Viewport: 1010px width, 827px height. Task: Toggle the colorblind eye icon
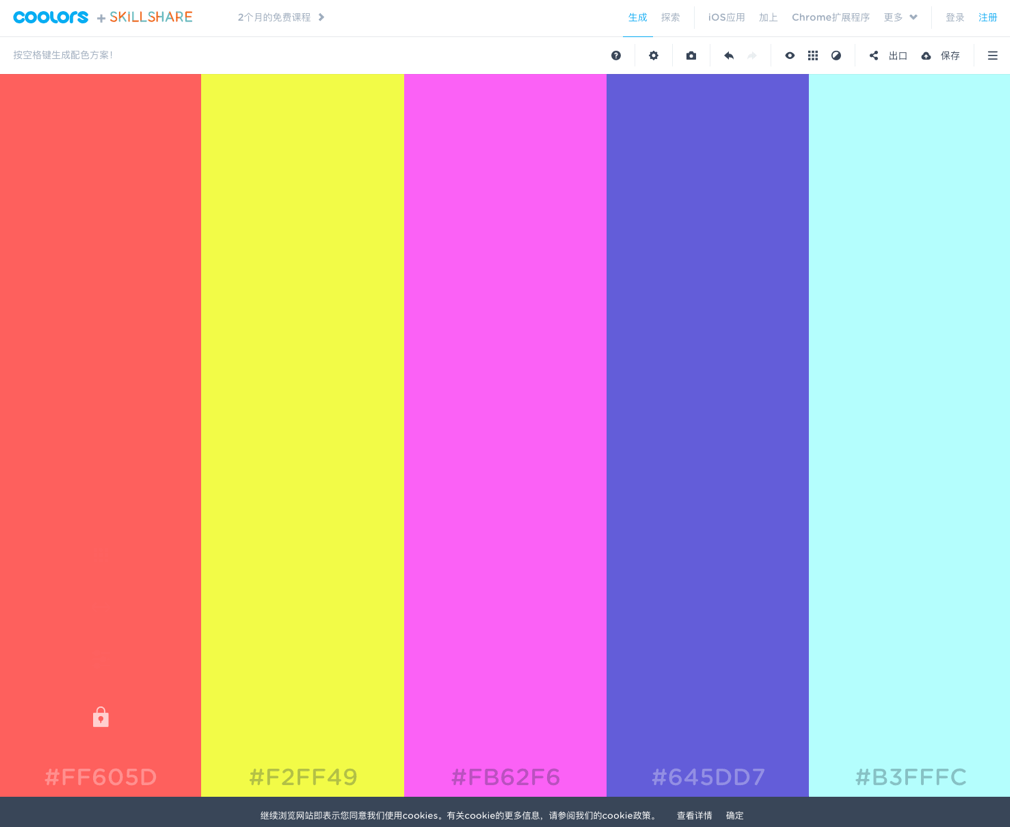tap(789, 55)
